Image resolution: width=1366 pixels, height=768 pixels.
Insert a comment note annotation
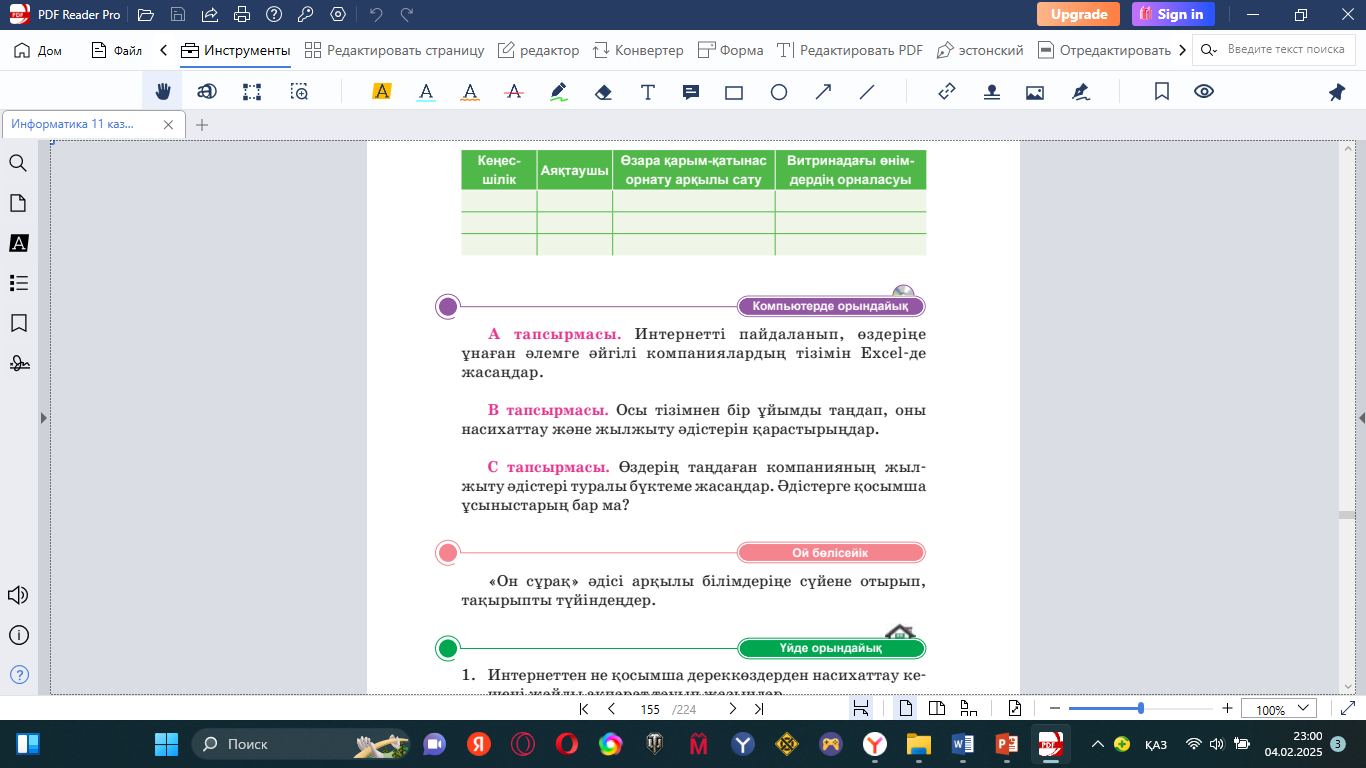click(x=690, y=92)
